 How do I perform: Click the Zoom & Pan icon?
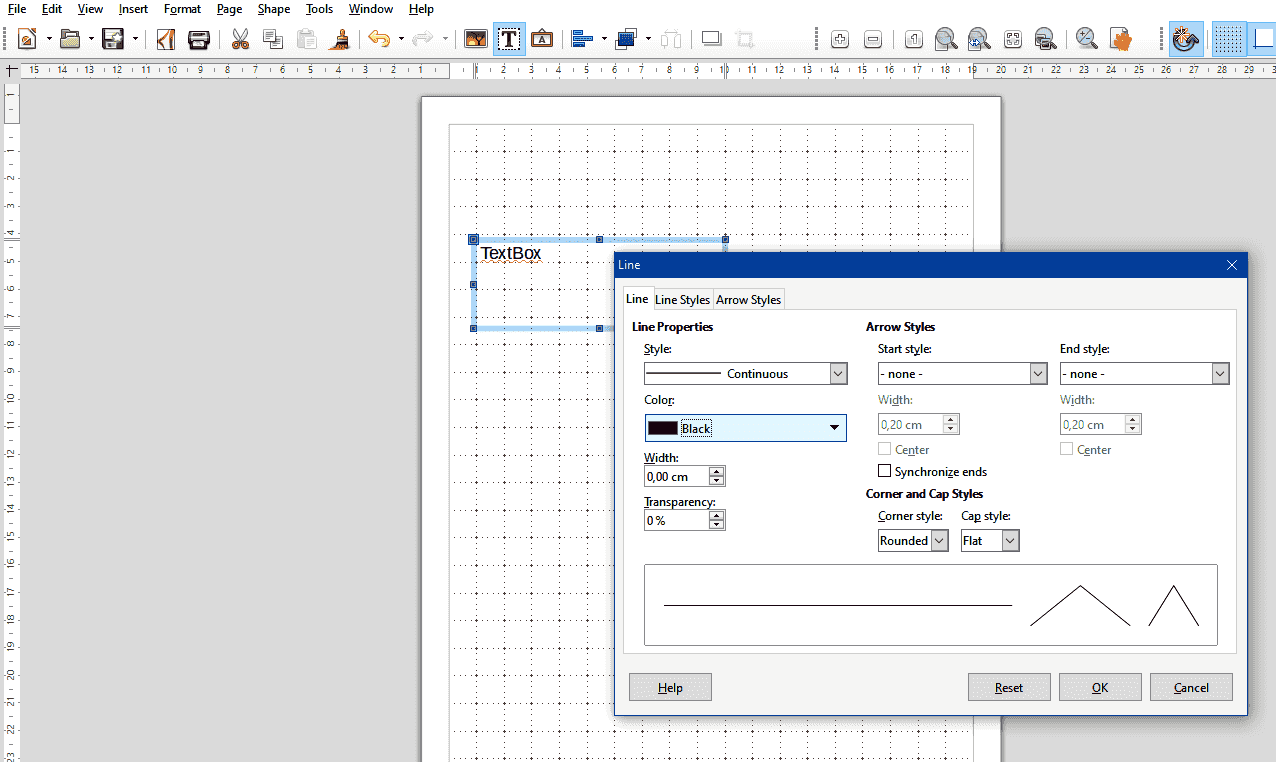coord(1086,39)
